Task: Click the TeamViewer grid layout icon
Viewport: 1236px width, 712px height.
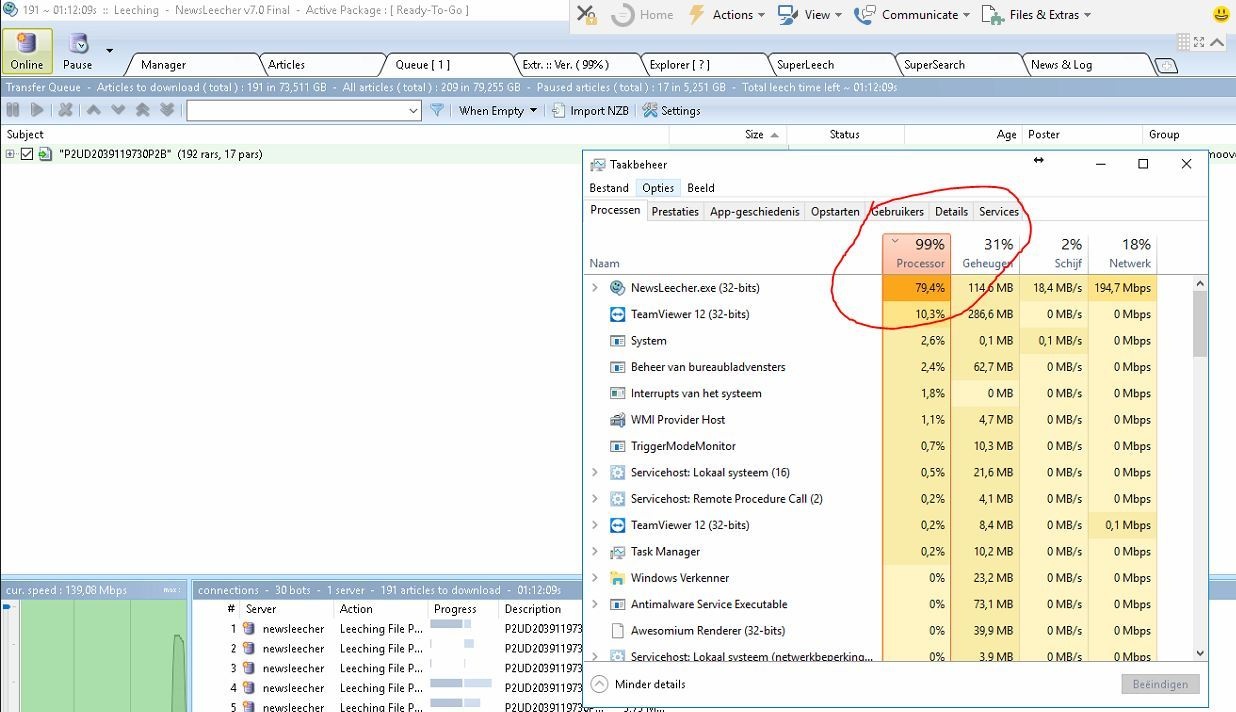Action: (x=1184, y=42)
